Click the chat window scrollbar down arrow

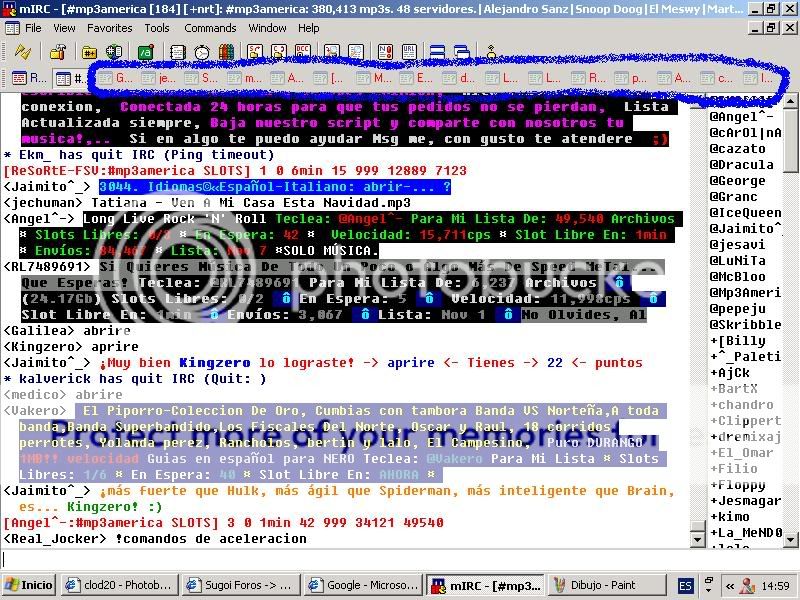pyautogui.click(x=697, y=539)
